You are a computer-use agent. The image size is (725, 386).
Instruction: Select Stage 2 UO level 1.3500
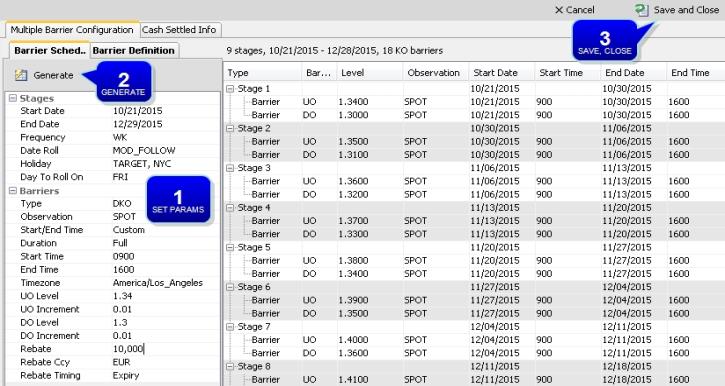[353, 141]
